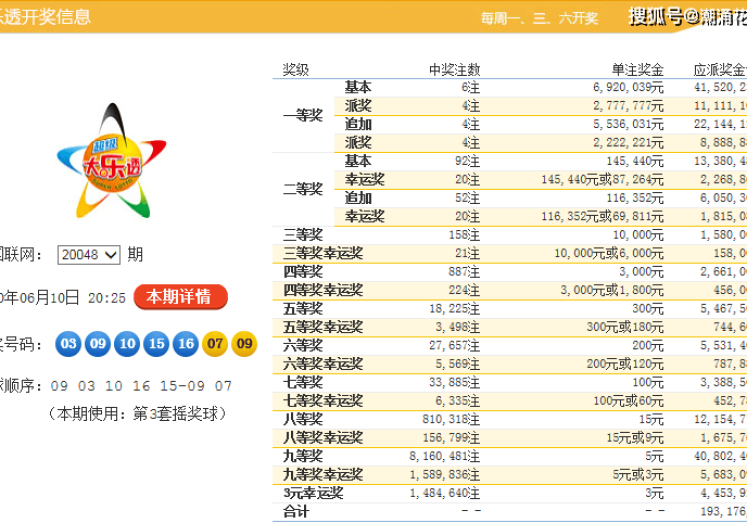
Task: Select blue ball number 16
Action: (186, 343)
